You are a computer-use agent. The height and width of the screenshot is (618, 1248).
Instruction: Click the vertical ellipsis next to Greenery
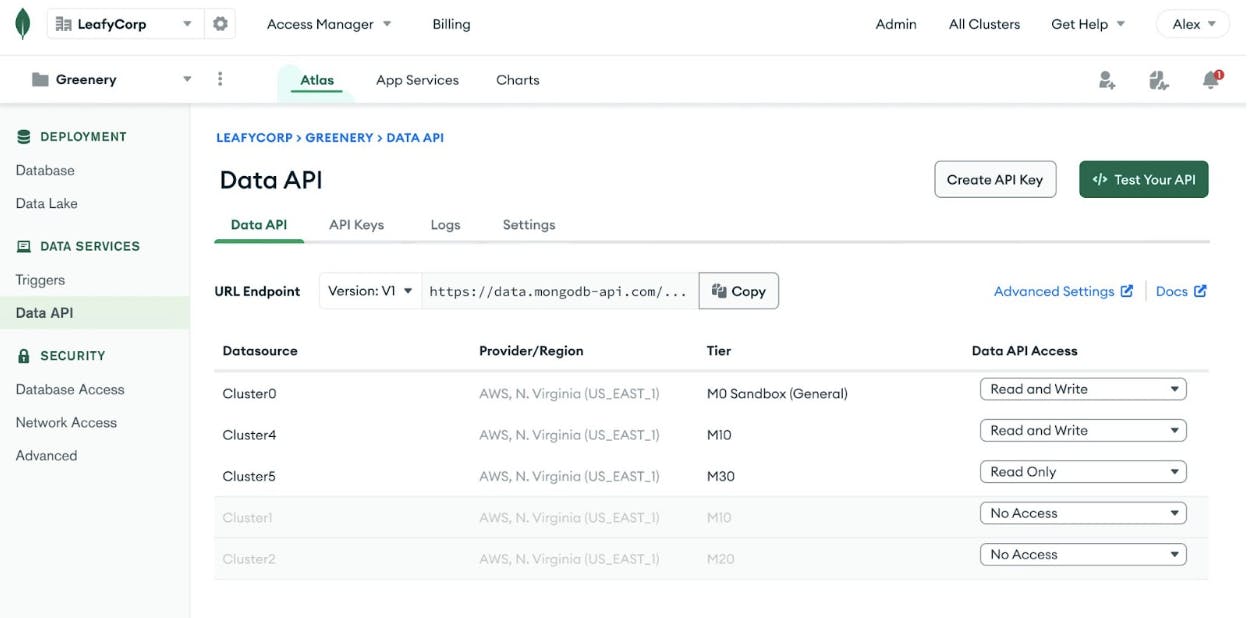pos(218,78)
